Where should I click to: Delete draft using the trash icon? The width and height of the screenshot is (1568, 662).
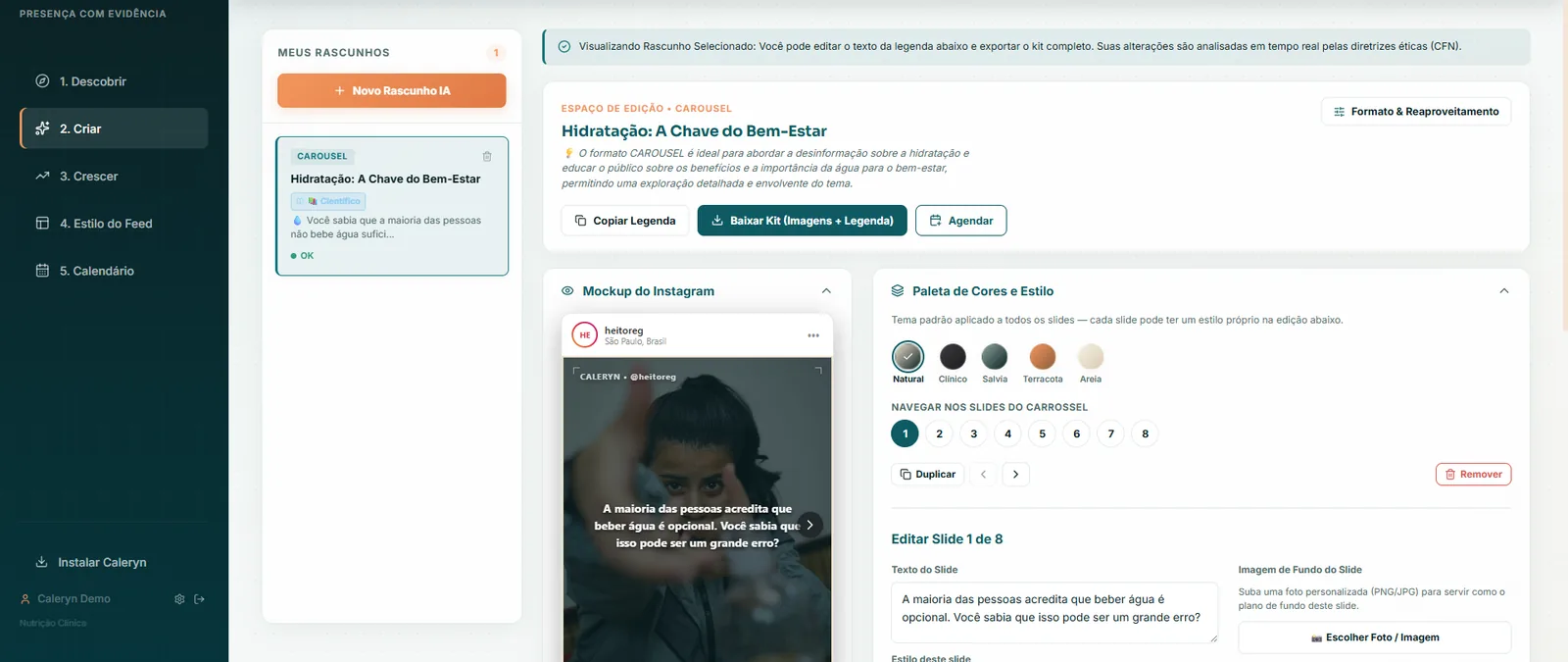487,156
